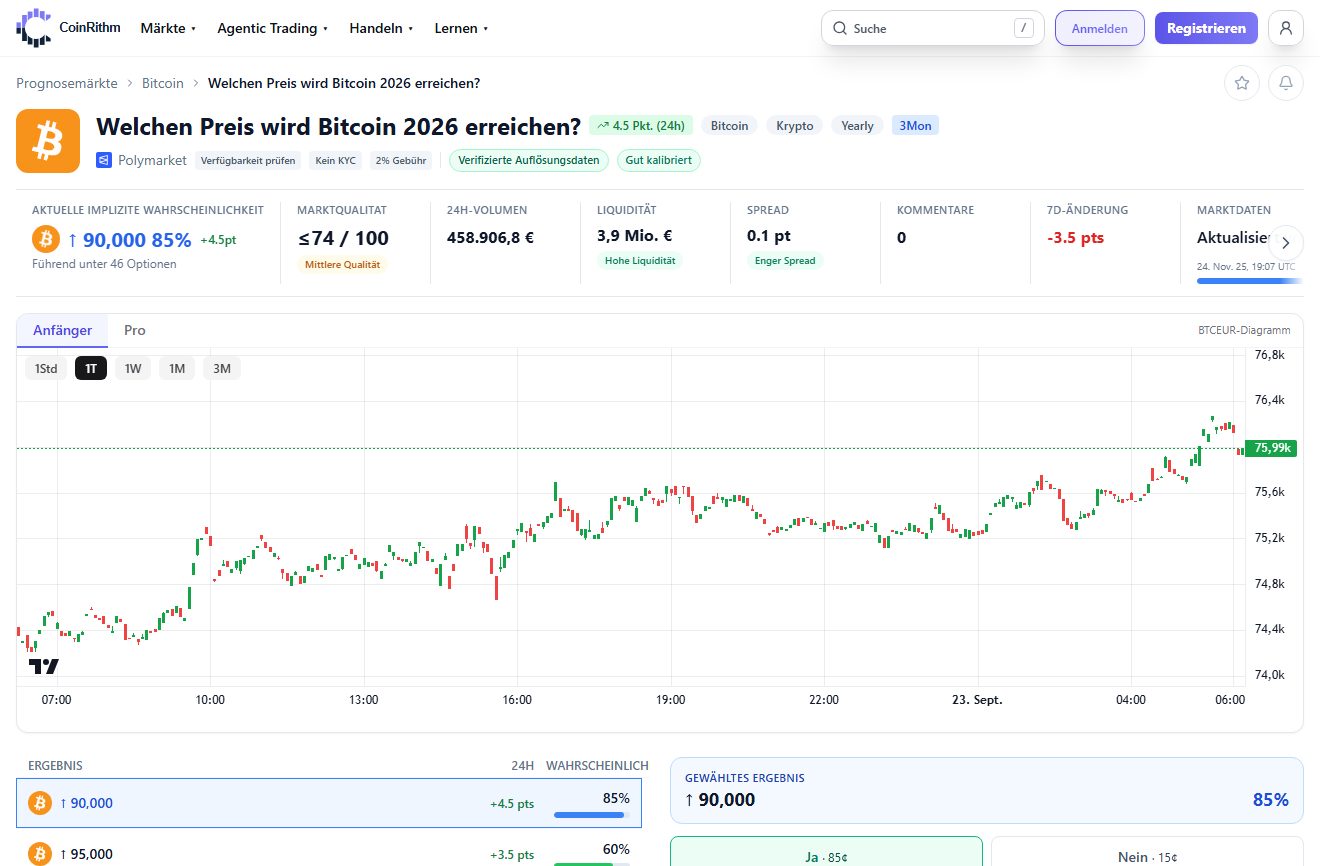This screenshot has height=866, width=1320.
Task: Click Bitcoin icon in the ↑ 95,000 row
Action: (x=40, y=854)
